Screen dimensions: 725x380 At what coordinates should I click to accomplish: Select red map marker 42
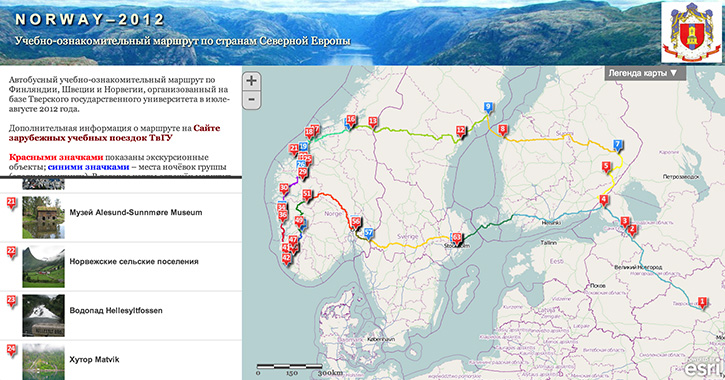click(287, 259)
